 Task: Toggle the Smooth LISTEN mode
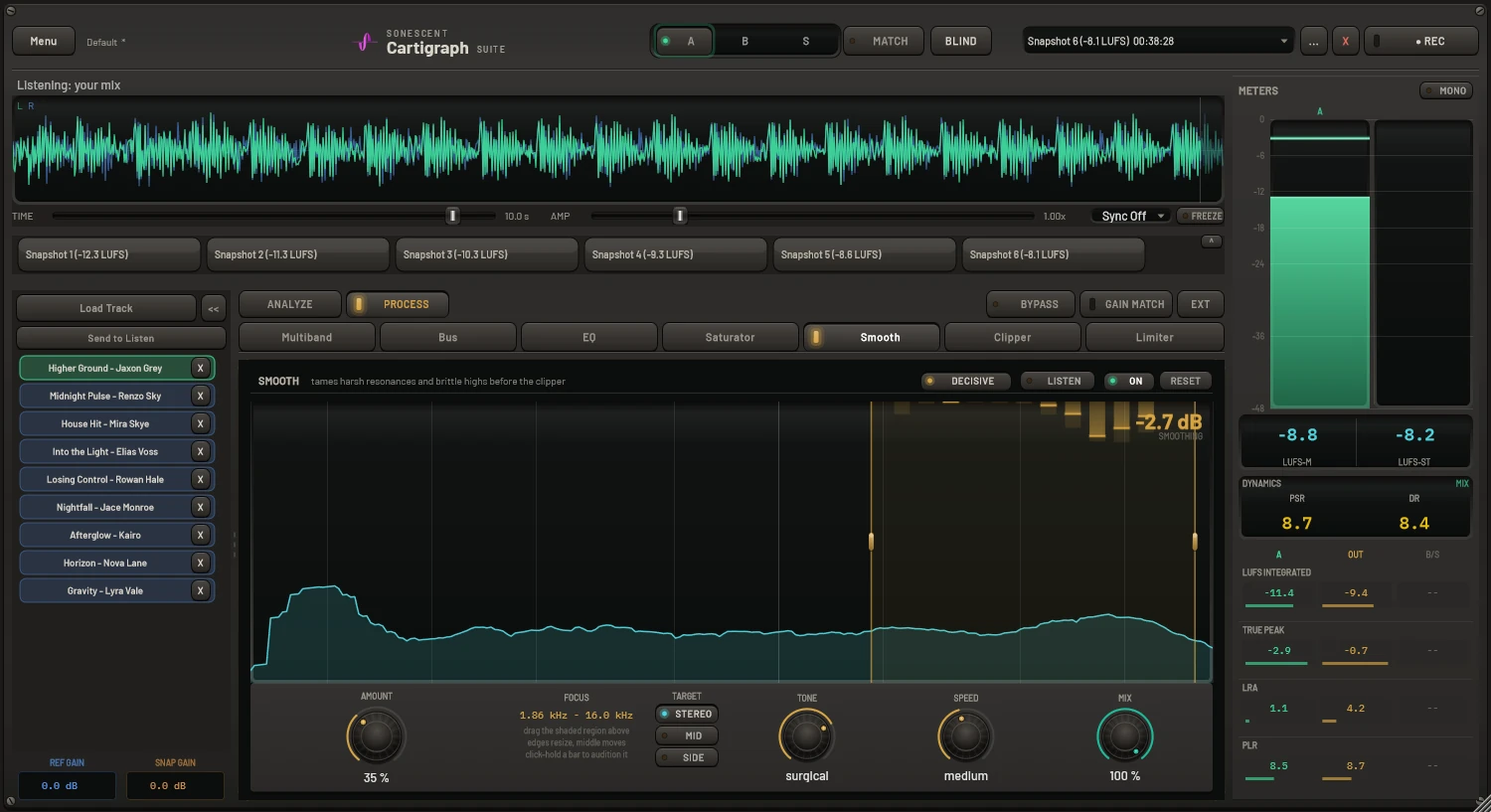click(1058, 381)
